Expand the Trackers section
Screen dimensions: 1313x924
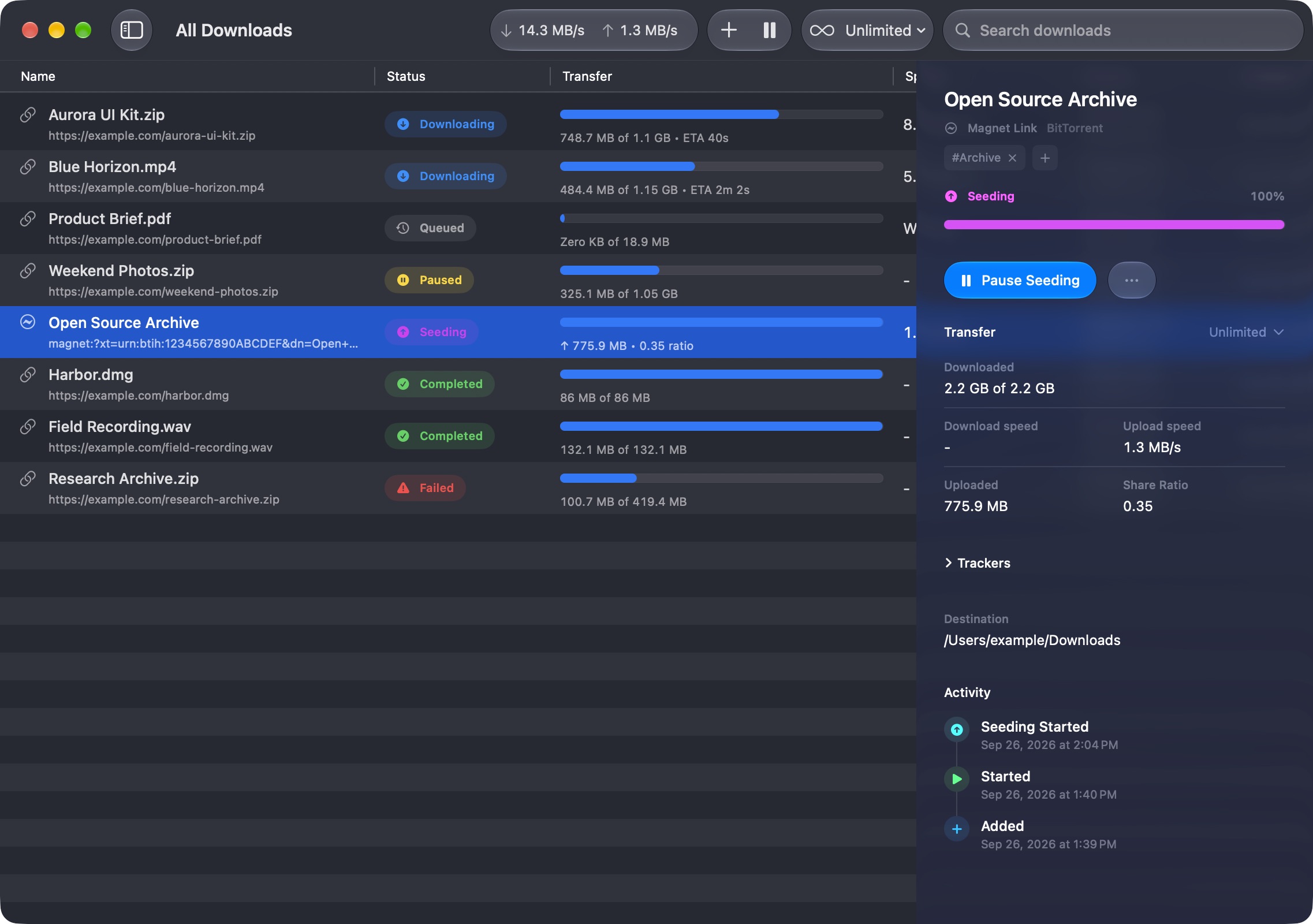(977, 563)
